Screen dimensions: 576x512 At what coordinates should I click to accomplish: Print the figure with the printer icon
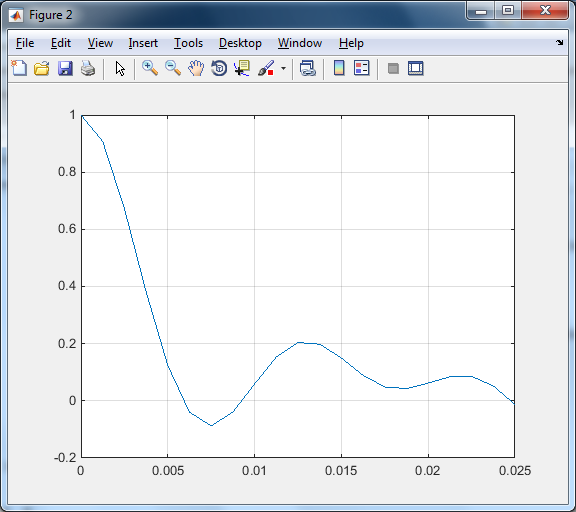click(88, 68)
